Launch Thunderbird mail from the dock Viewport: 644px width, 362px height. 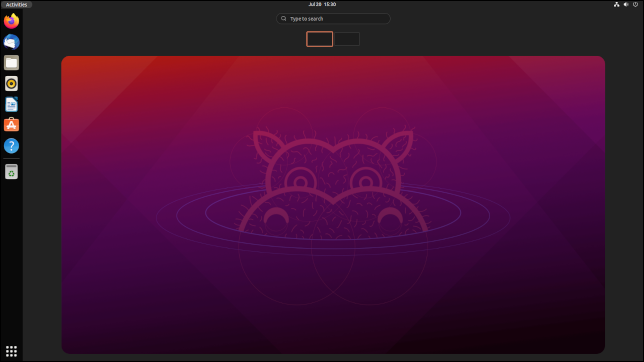pos(12,42)
